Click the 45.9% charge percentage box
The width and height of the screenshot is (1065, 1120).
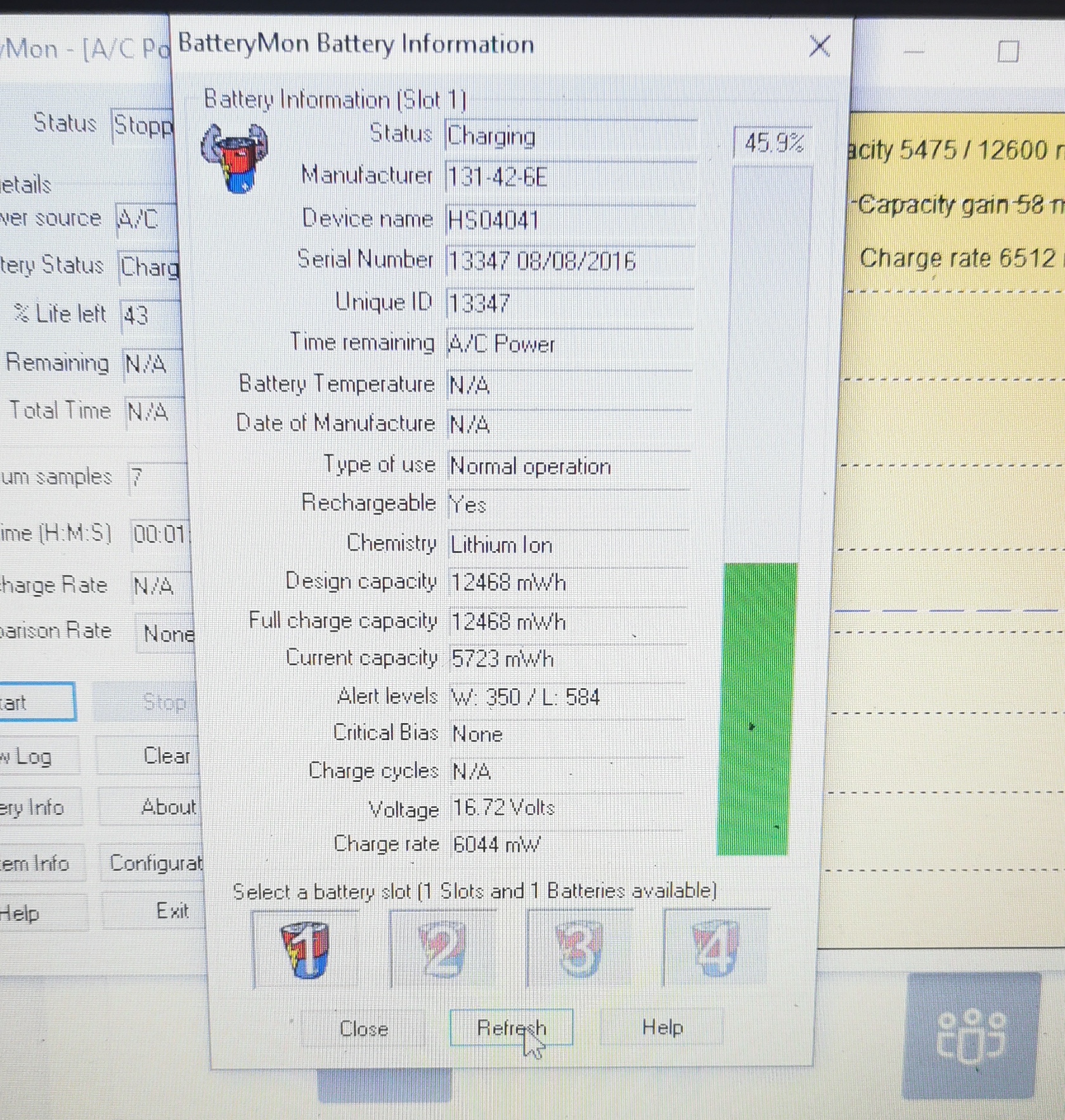click(773, 142)
